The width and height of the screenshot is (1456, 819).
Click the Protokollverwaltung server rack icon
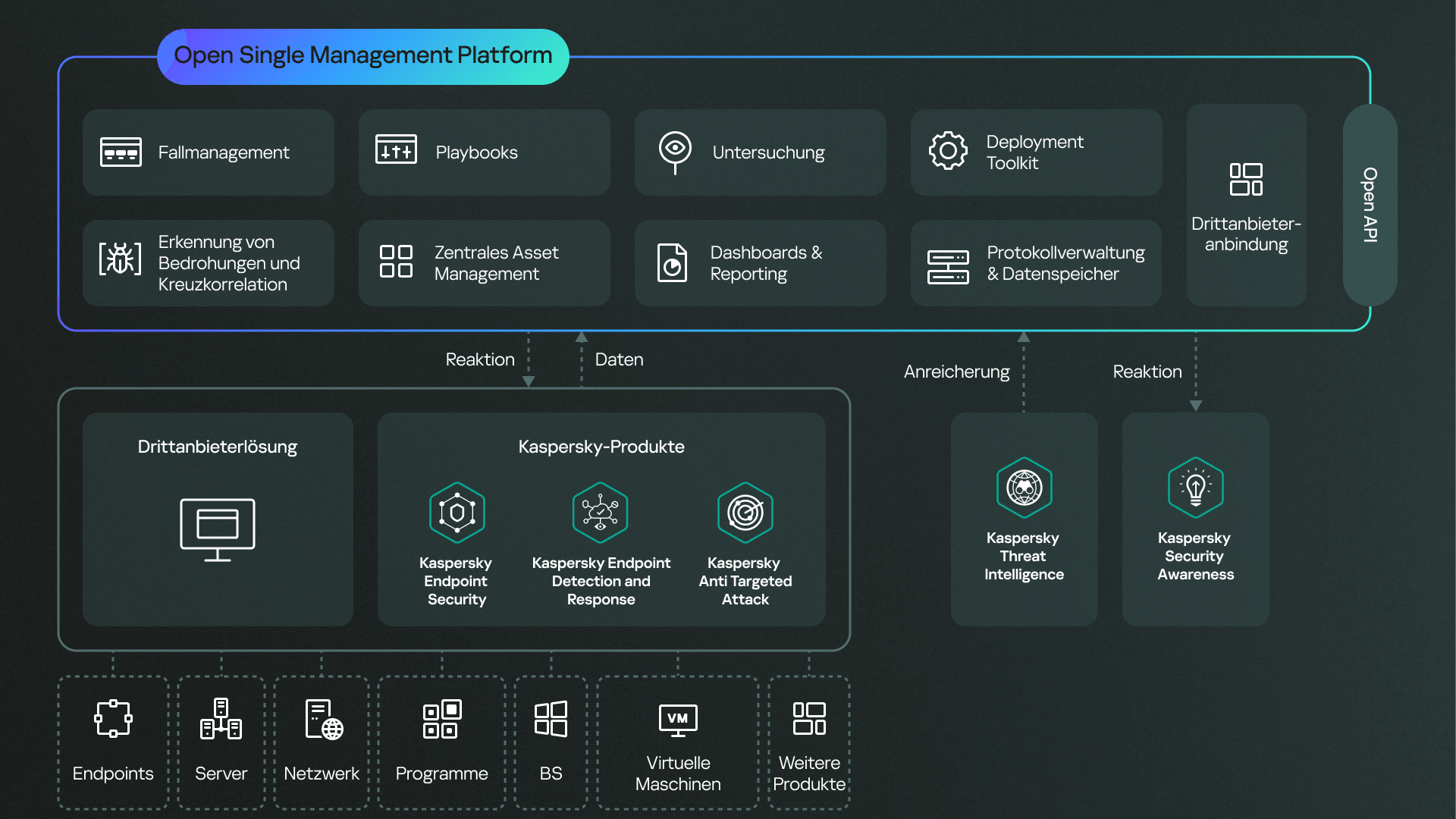(x=948, y=267)
